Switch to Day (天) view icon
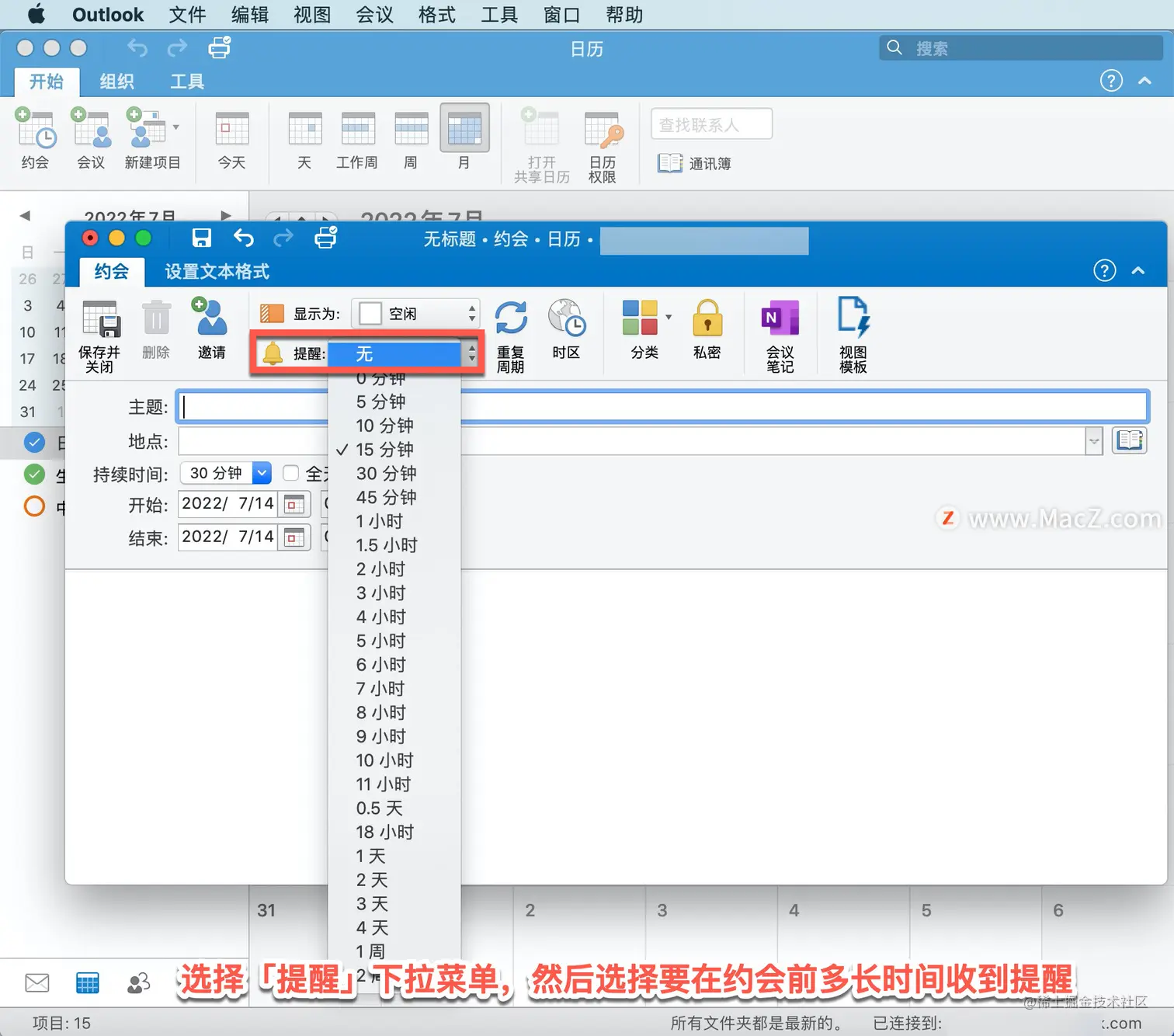This screenshot has height=1036, width=1174. (x=304, y=129)
